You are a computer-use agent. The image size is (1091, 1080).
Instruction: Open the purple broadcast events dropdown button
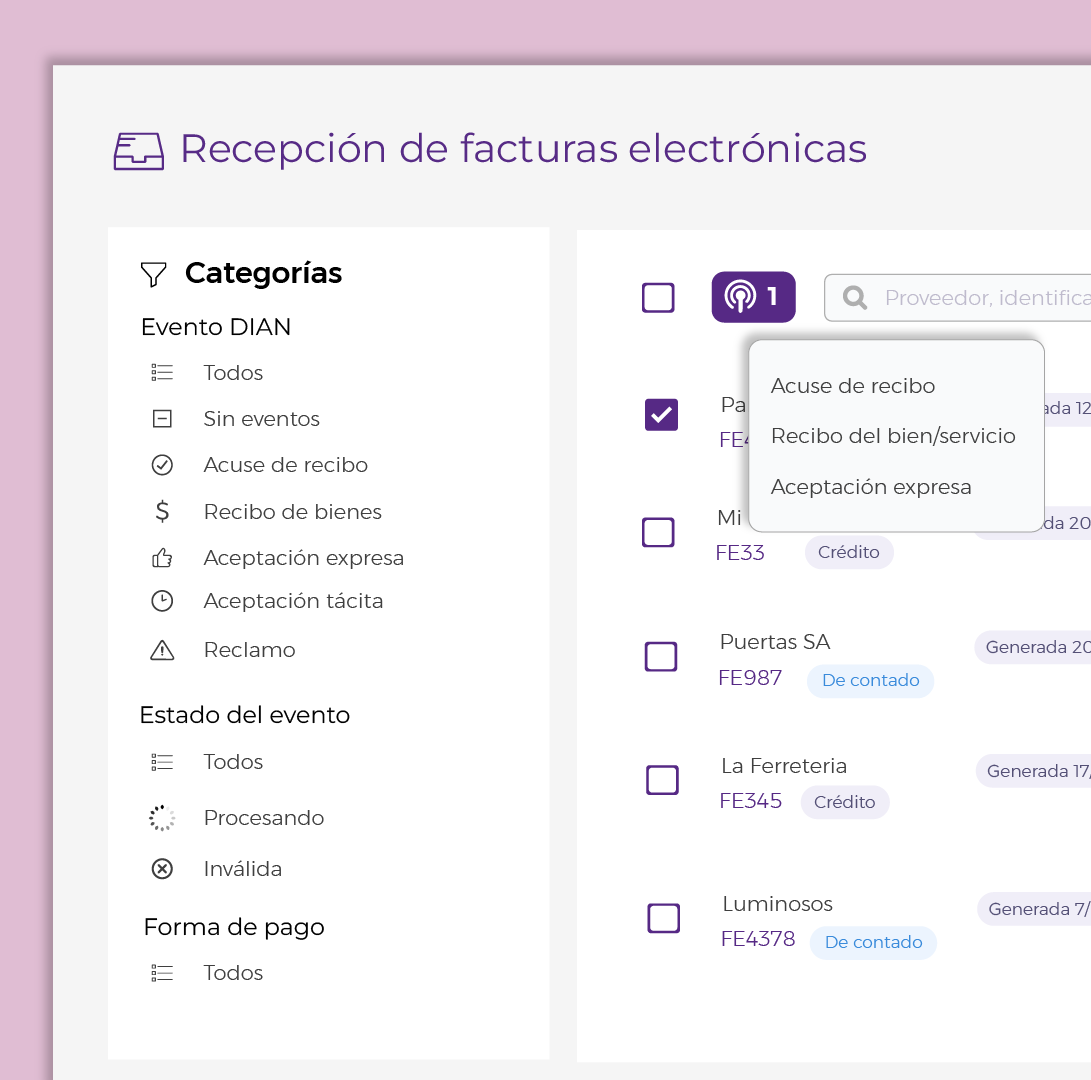tap(754, 297)
